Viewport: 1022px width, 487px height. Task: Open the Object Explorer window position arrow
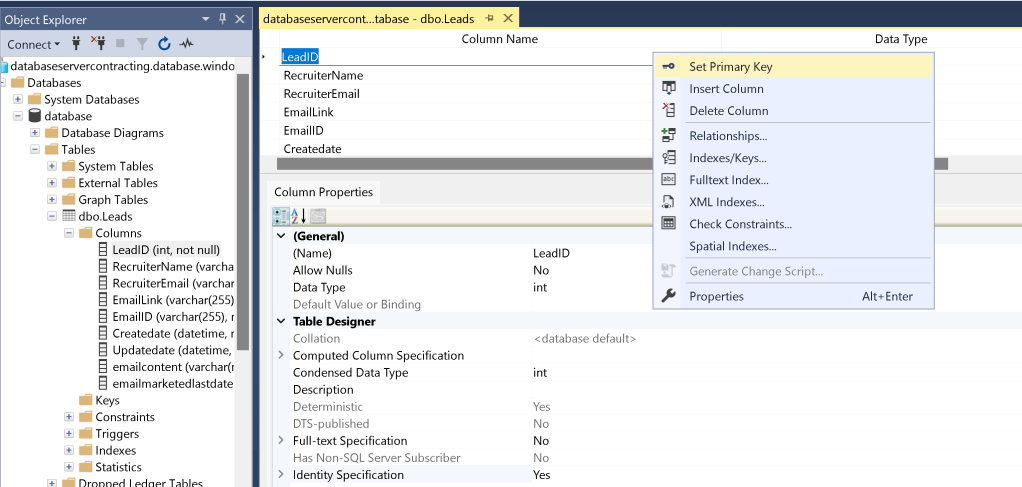(206, 19)
